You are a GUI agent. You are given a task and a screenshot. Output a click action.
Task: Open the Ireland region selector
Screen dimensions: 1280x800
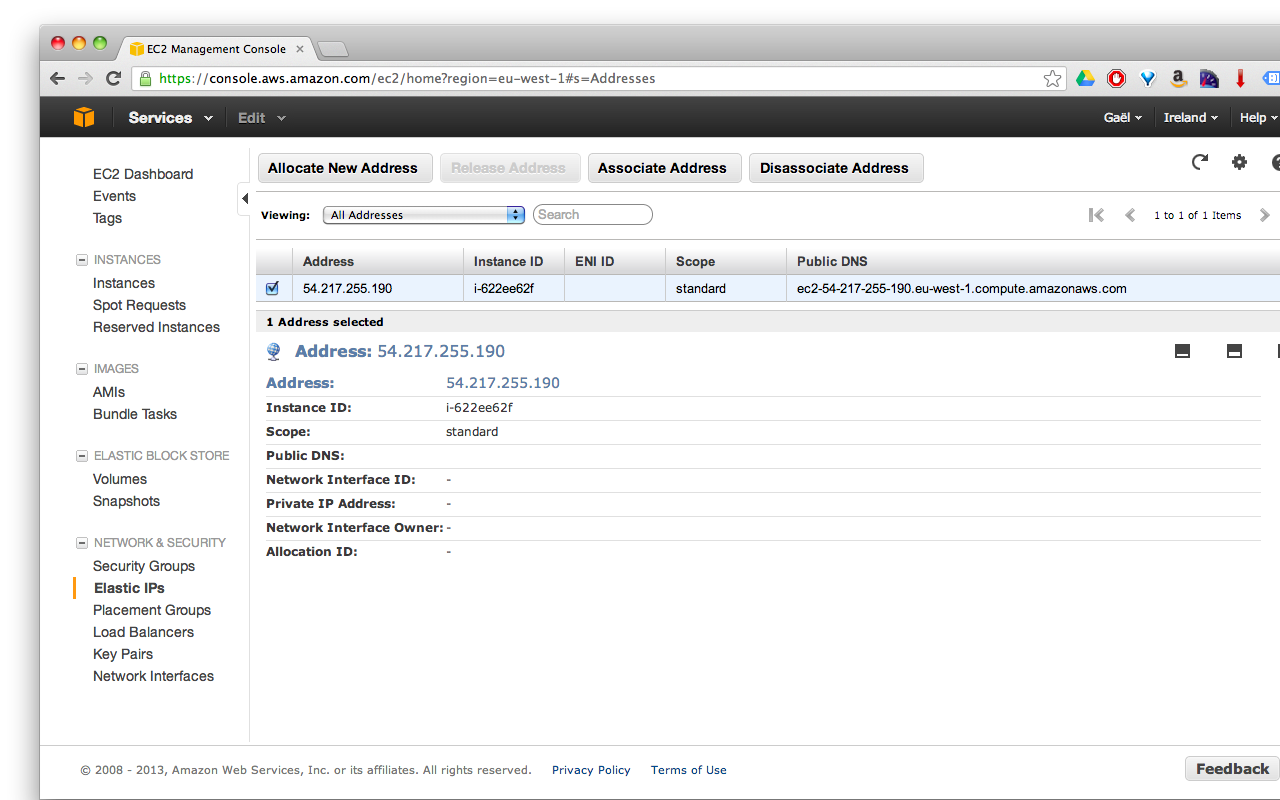point(1191,117)
